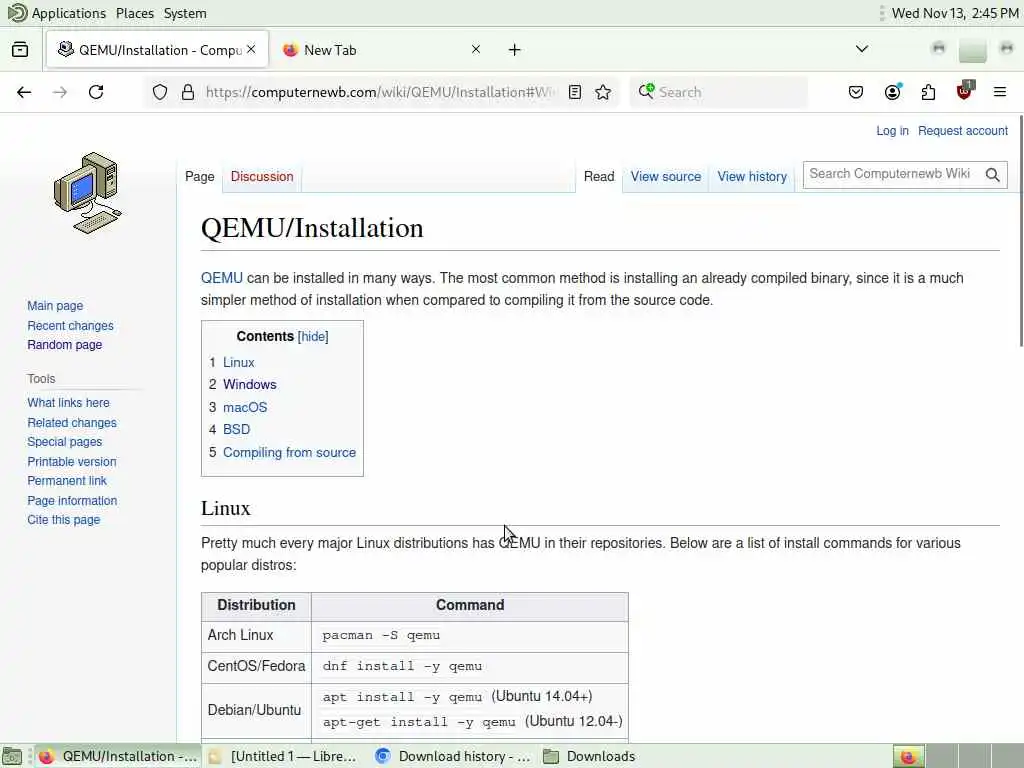The image size is (1024, 768).
Task: Switch to the New Tab tab
Action: [x=381, y=50]
